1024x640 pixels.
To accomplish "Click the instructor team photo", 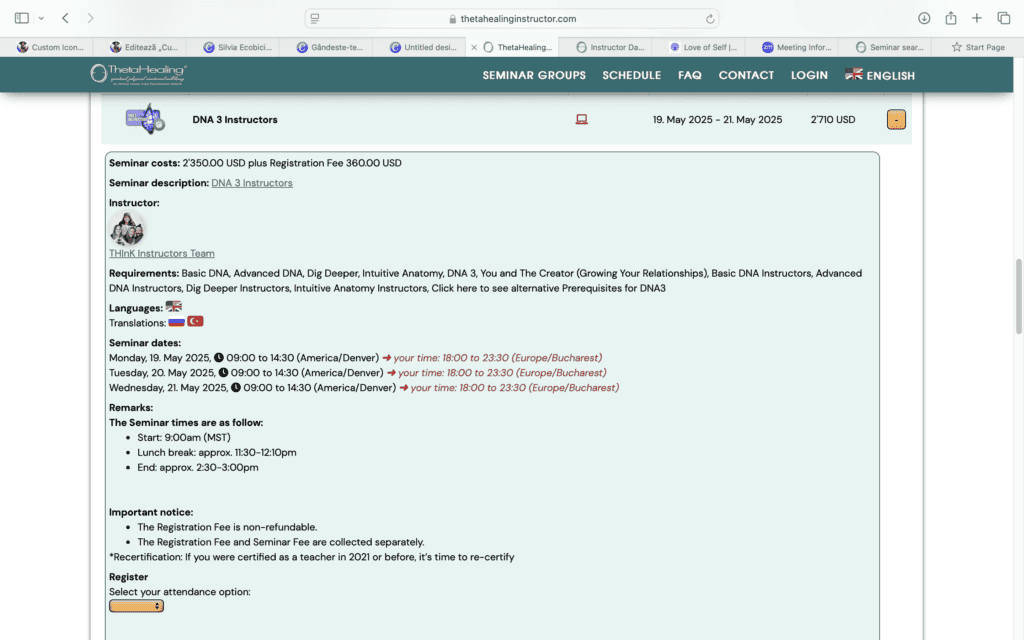I will (x=127, y=228).
